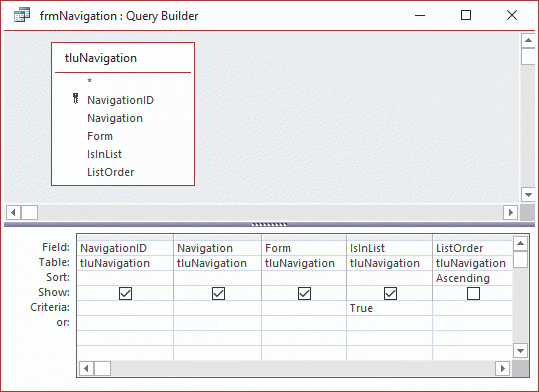Click column selector bar above IsInList
Image resolution: width=539 pixels, height=392 pixels.
click(389, 238)
